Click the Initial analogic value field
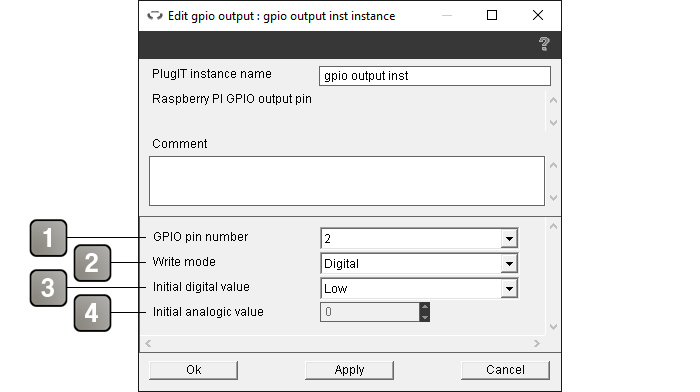Viewport: 700px width, 392px height. pyautogui.click(x=370, y=312)
